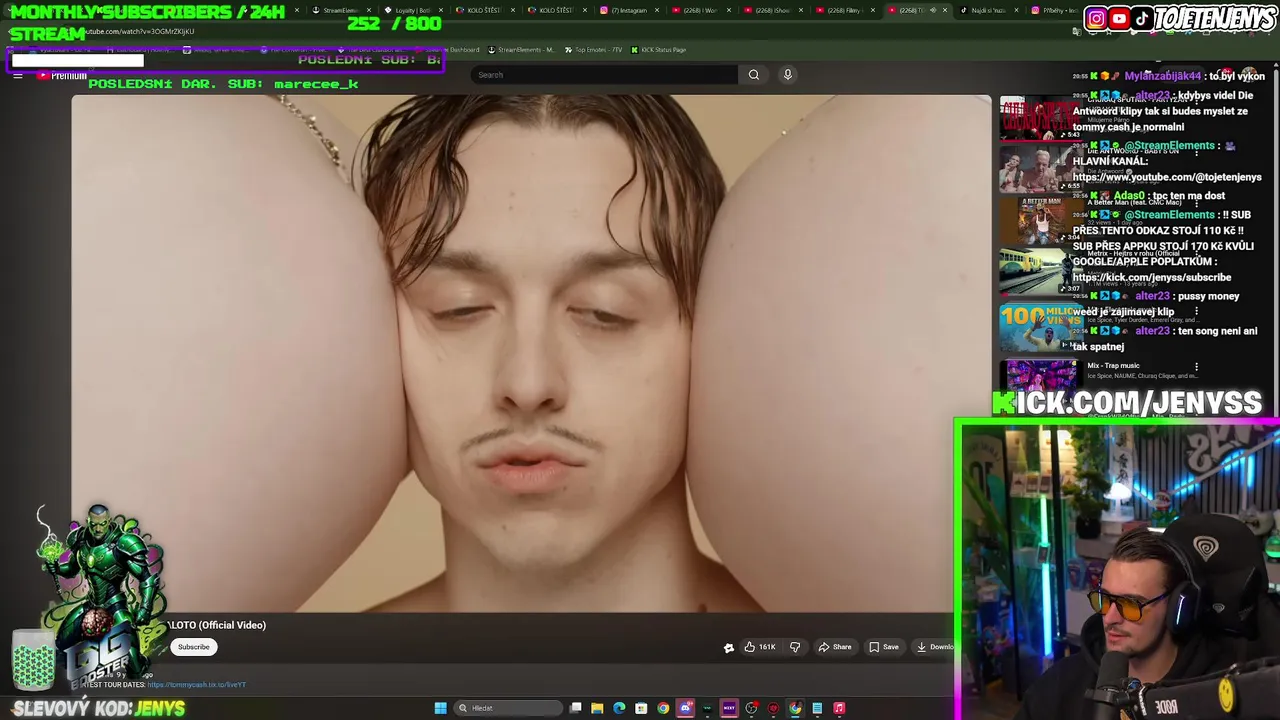Save the video to a playlist

(884, 647)
